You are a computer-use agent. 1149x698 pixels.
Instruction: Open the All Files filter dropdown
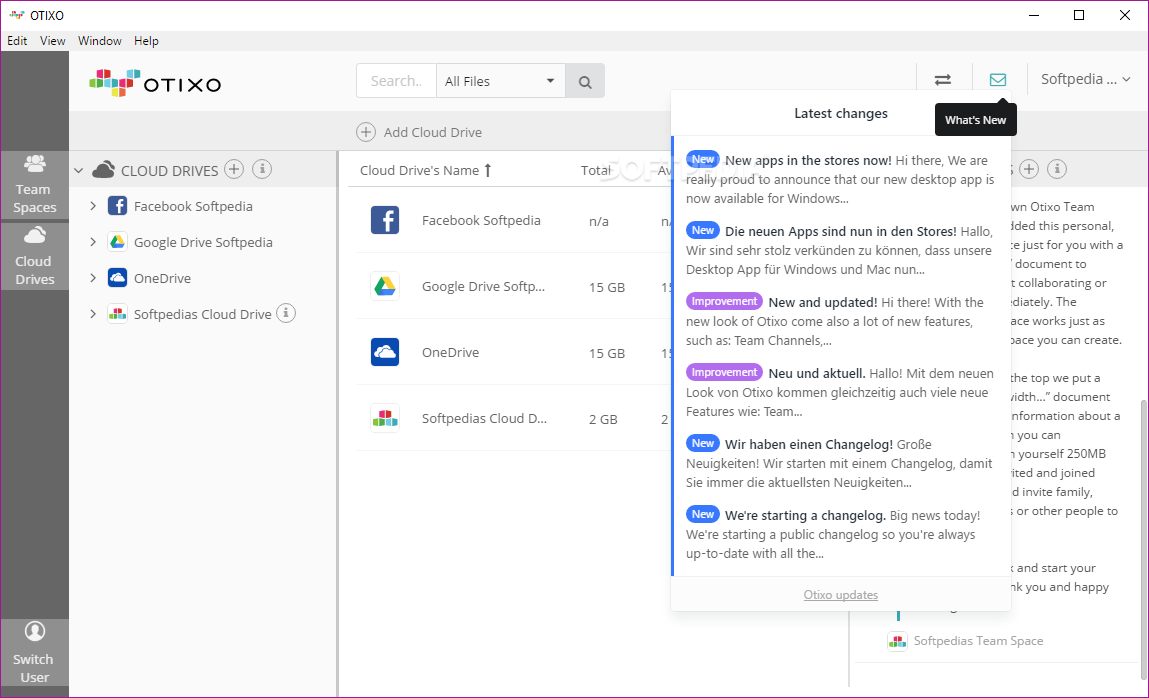(x=500, y=81)
